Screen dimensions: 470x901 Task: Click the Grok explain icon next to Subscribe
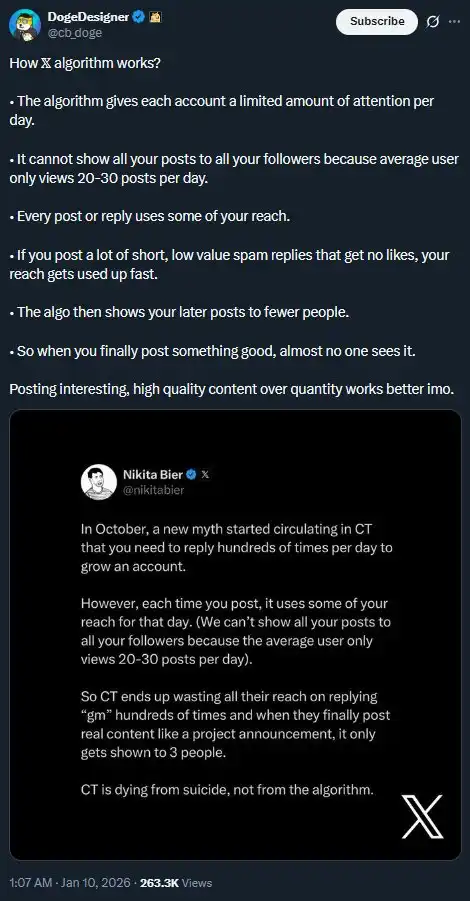pos(433,21)
